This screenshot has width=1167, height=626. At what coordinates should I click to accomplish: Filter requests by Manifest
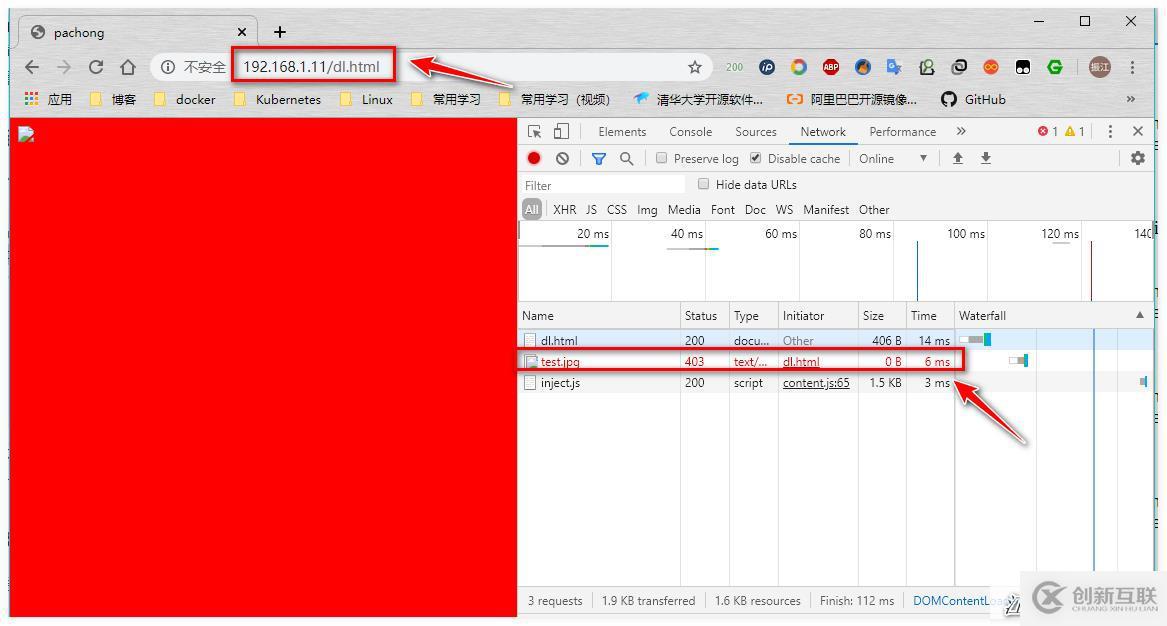coord(826,210)
